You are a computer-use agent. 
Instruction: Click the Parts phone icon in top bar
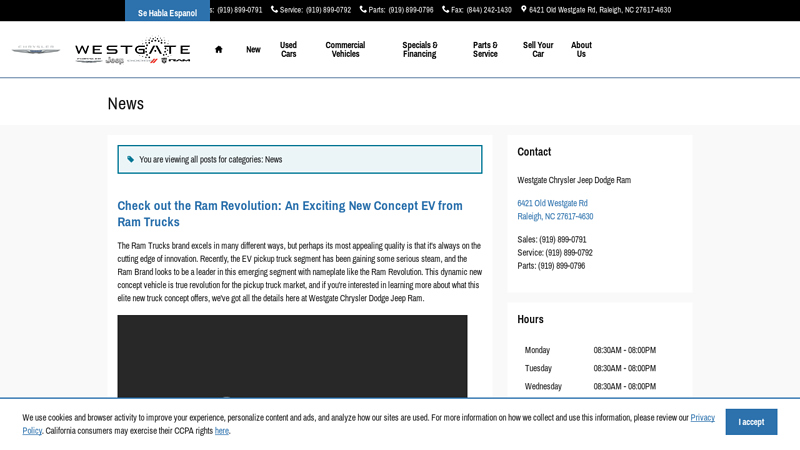pyautogui.click(x=363, y=10)
